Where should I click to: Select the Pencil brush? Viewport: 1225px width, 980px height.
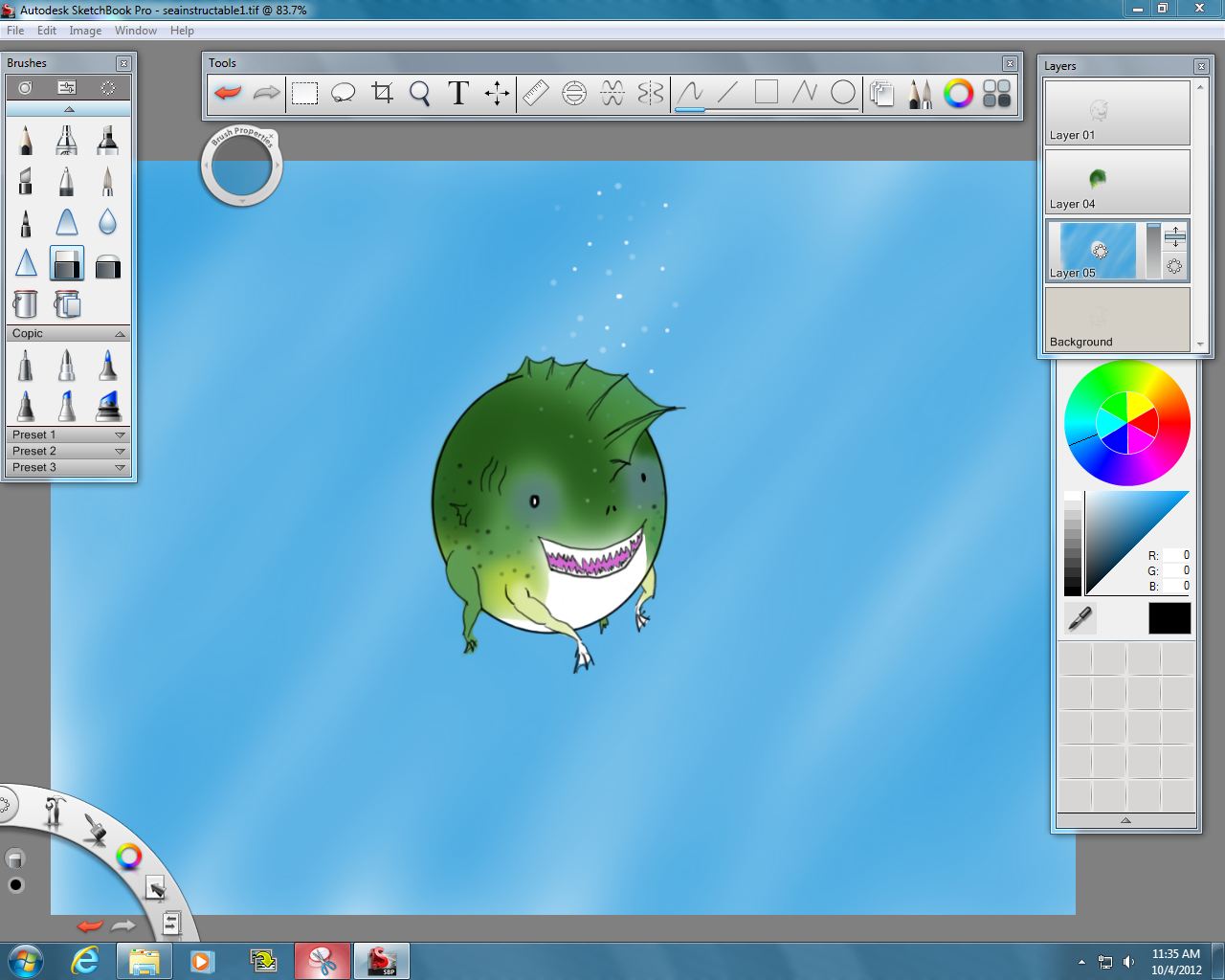[x=25, y=140]
